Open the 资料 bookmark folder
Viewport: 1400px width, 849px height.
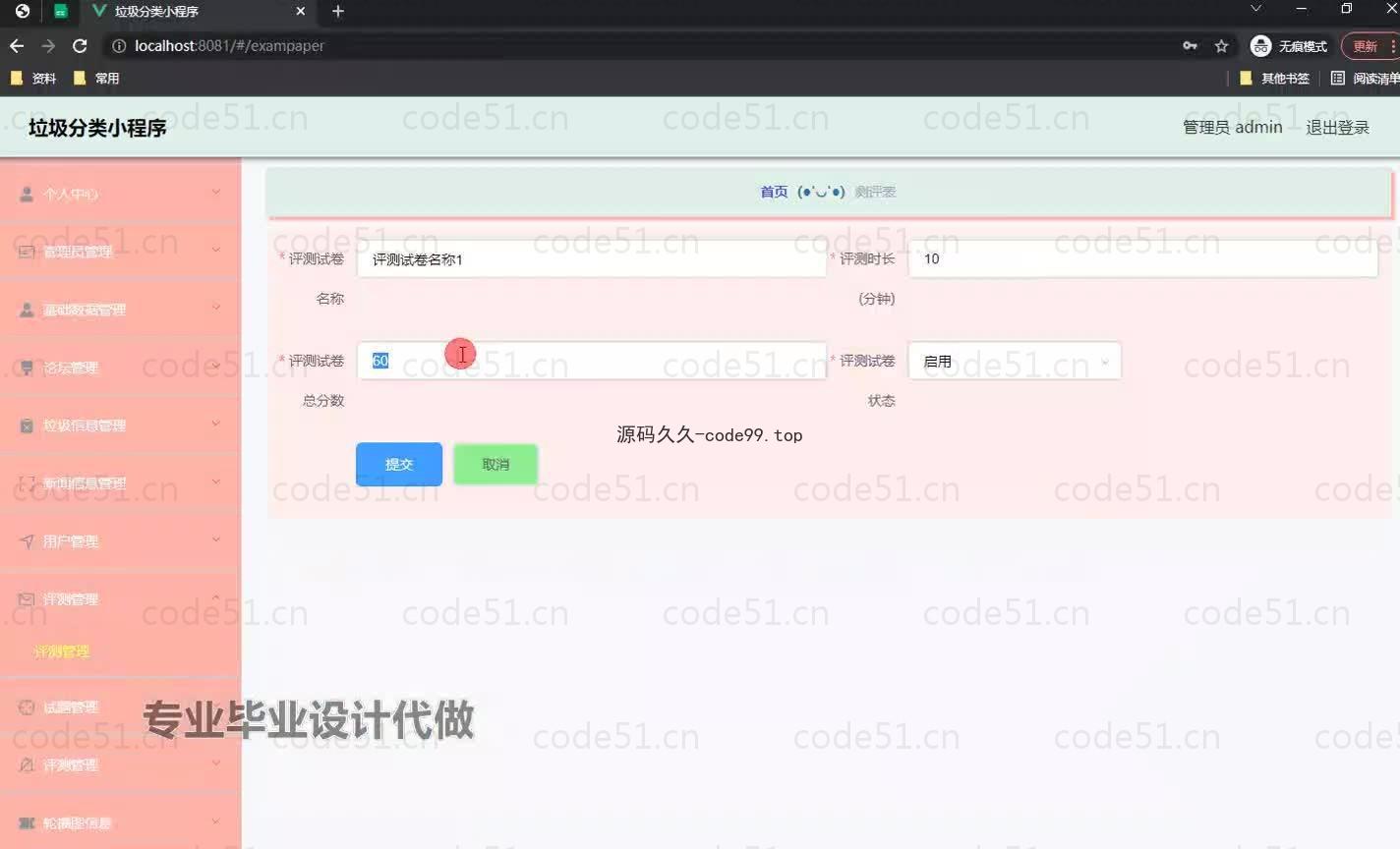[33, 79]
